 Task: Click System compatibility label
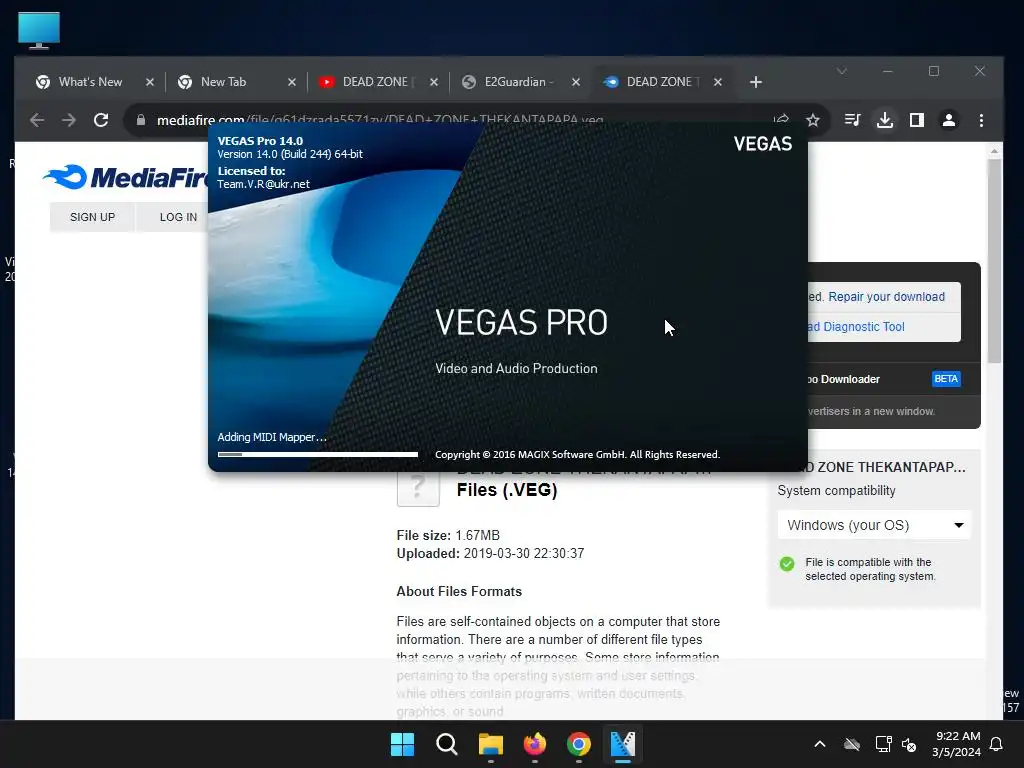836,491
